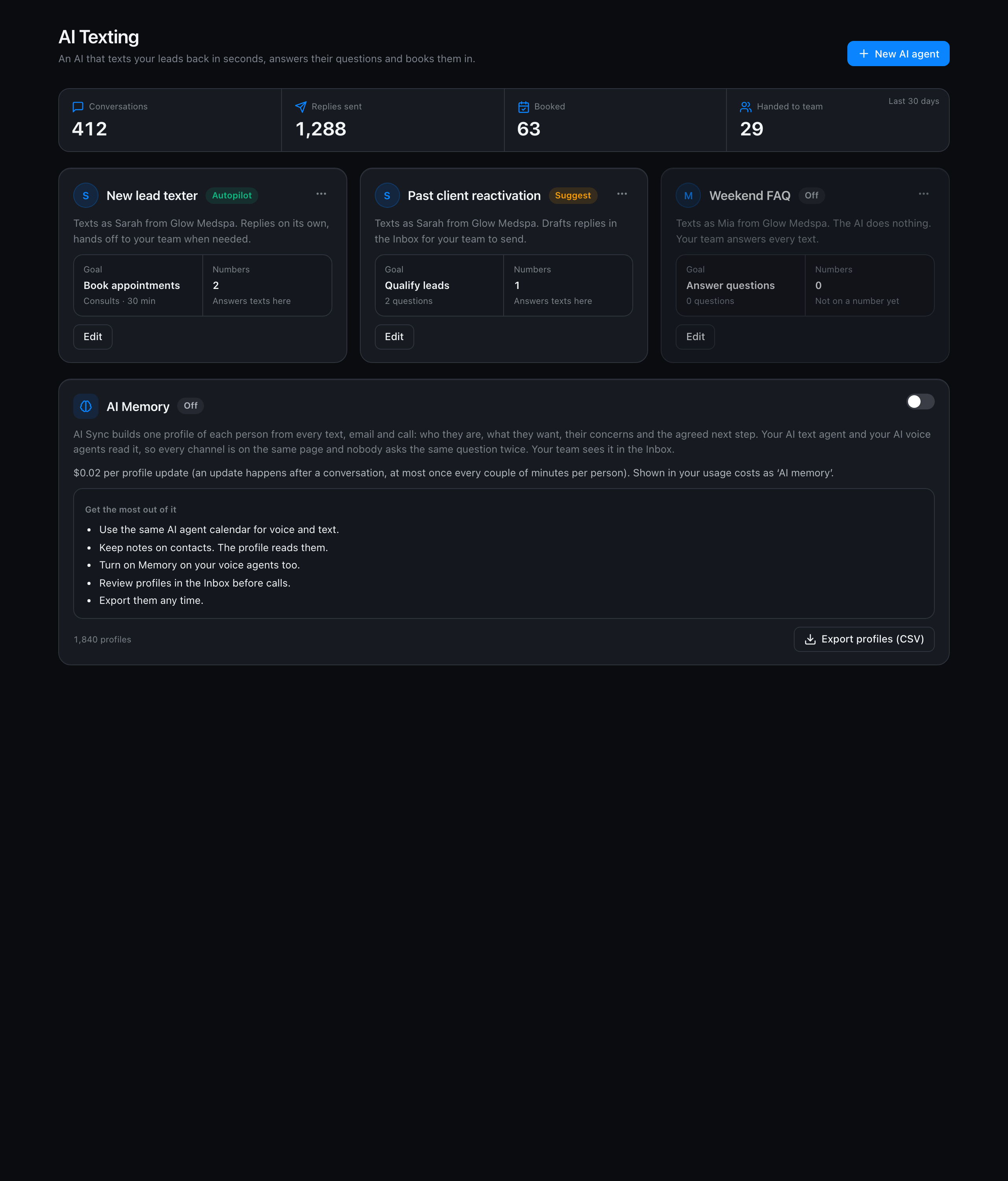Click the Past client reactivation S avatar

387,196
